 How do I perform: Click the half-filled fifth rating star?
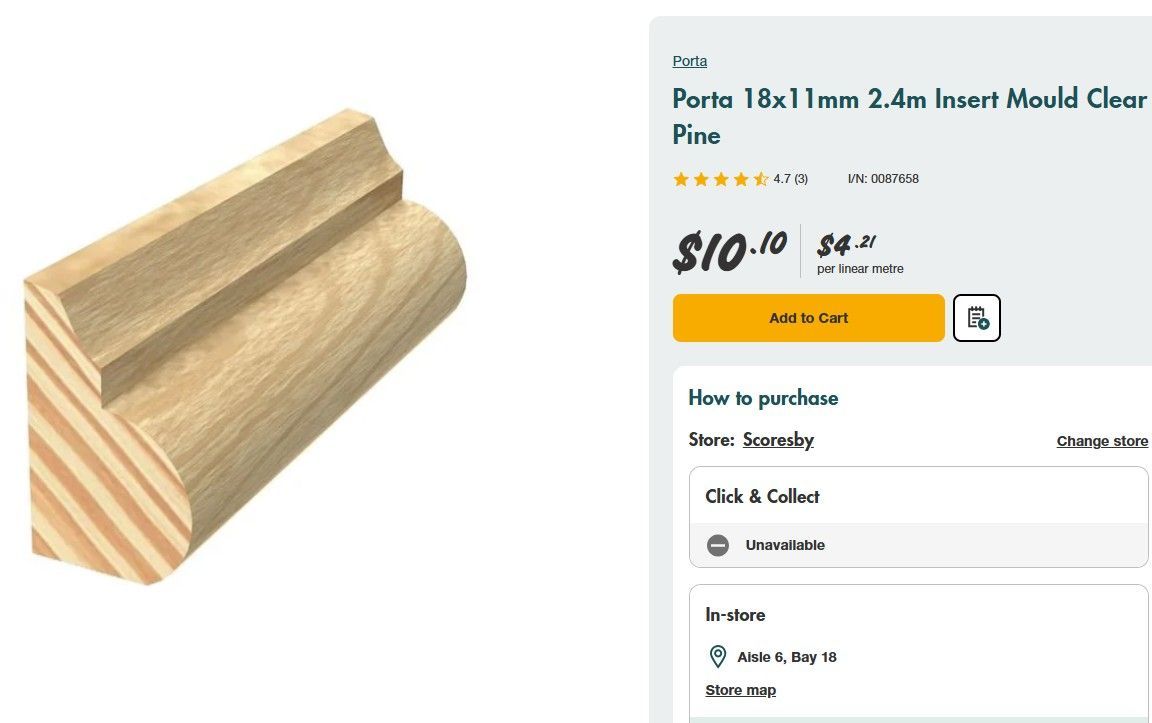[761, 179]
